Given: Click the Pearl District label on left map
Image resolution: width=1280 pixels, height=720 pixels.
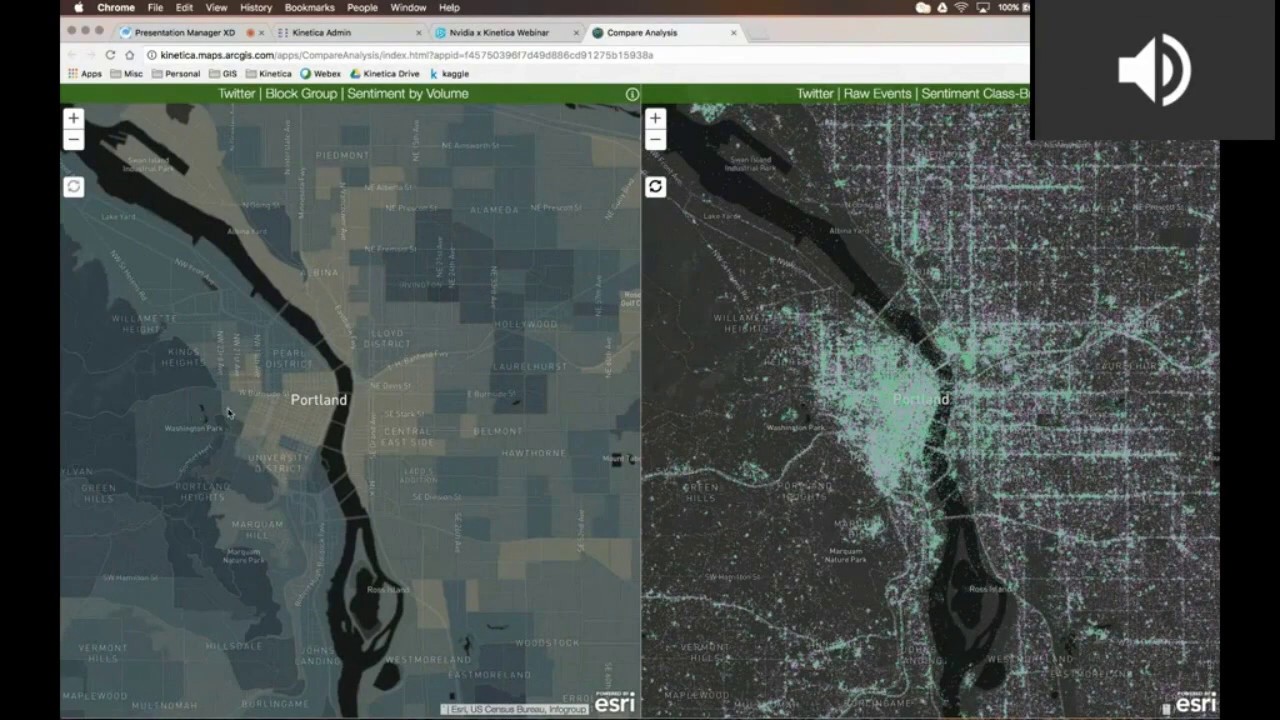Looking at the screenshot, I should pos(289,359).
